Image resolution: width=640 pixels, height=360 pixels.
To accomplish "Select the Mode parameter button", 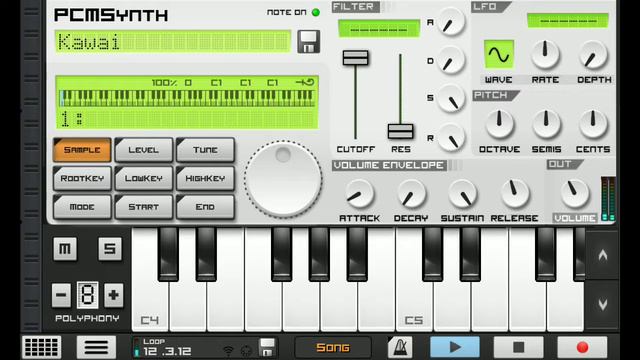I will (82, 207).
